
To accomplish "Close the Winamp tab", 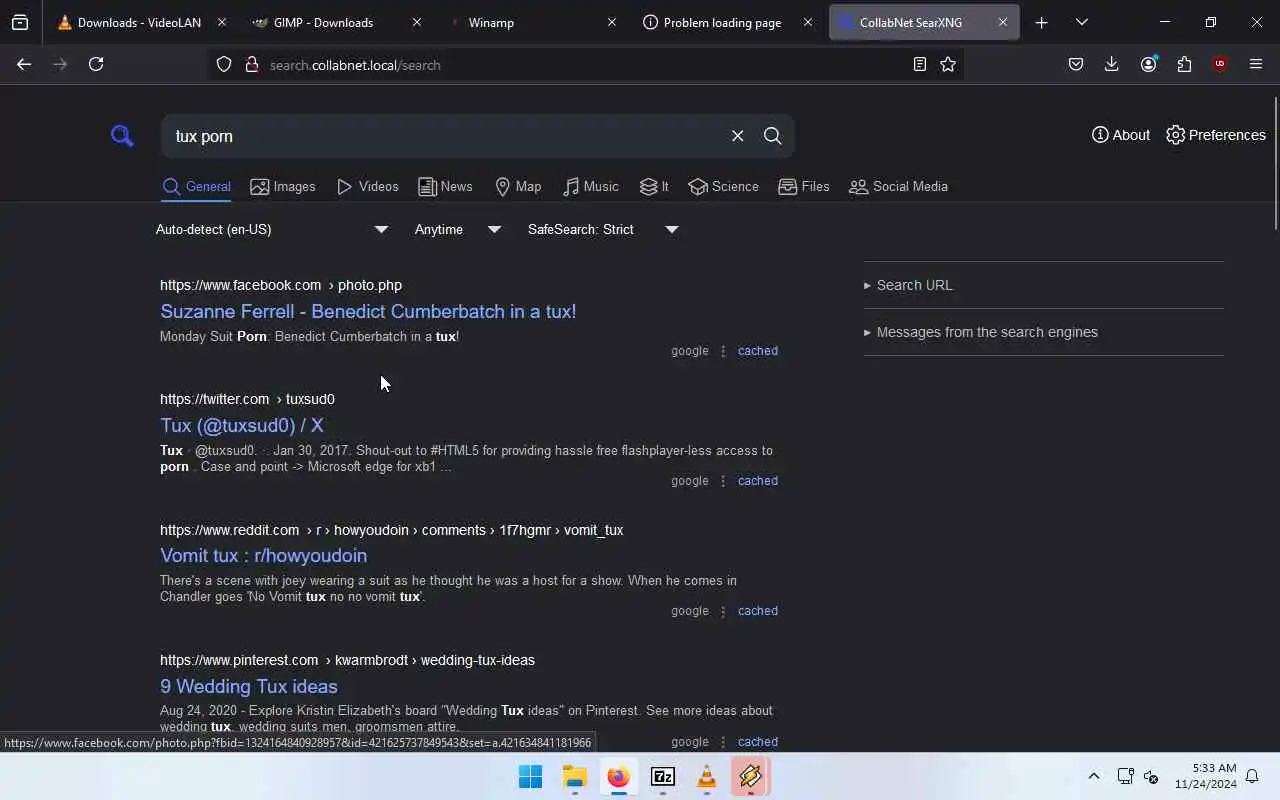I will coord(612,22).
